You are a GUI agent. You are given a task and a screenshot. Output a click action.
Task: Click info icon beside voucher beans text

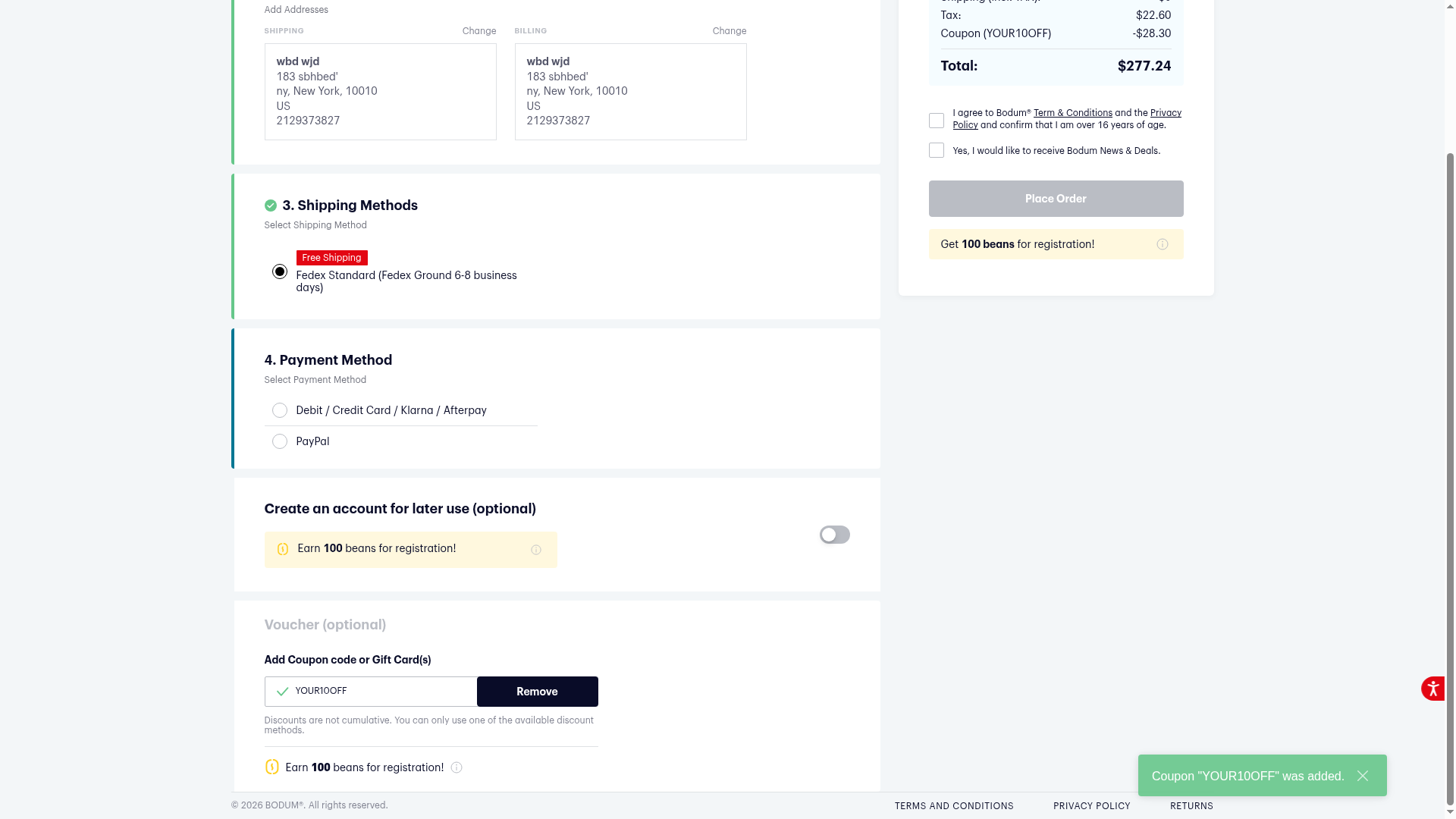[x=457, y=767]
